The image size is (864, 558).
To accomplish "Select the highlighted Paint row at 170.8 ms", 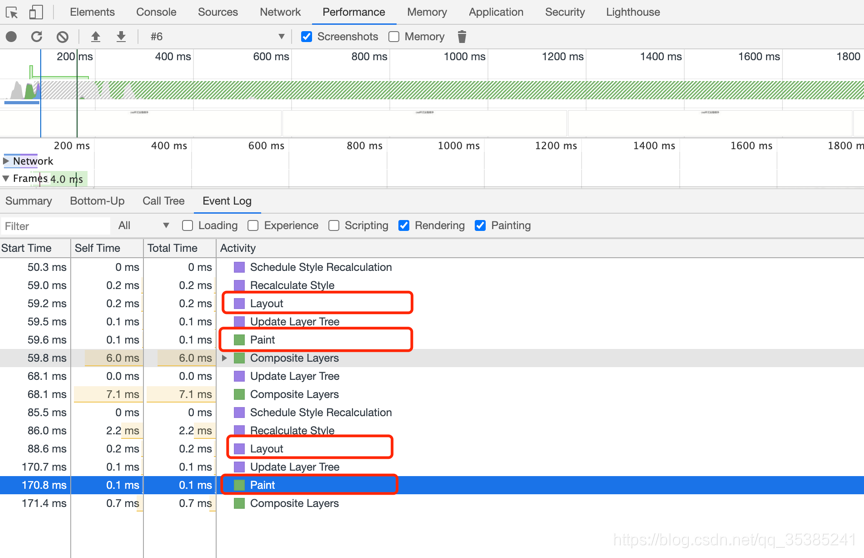I will (x=432, y=485).
